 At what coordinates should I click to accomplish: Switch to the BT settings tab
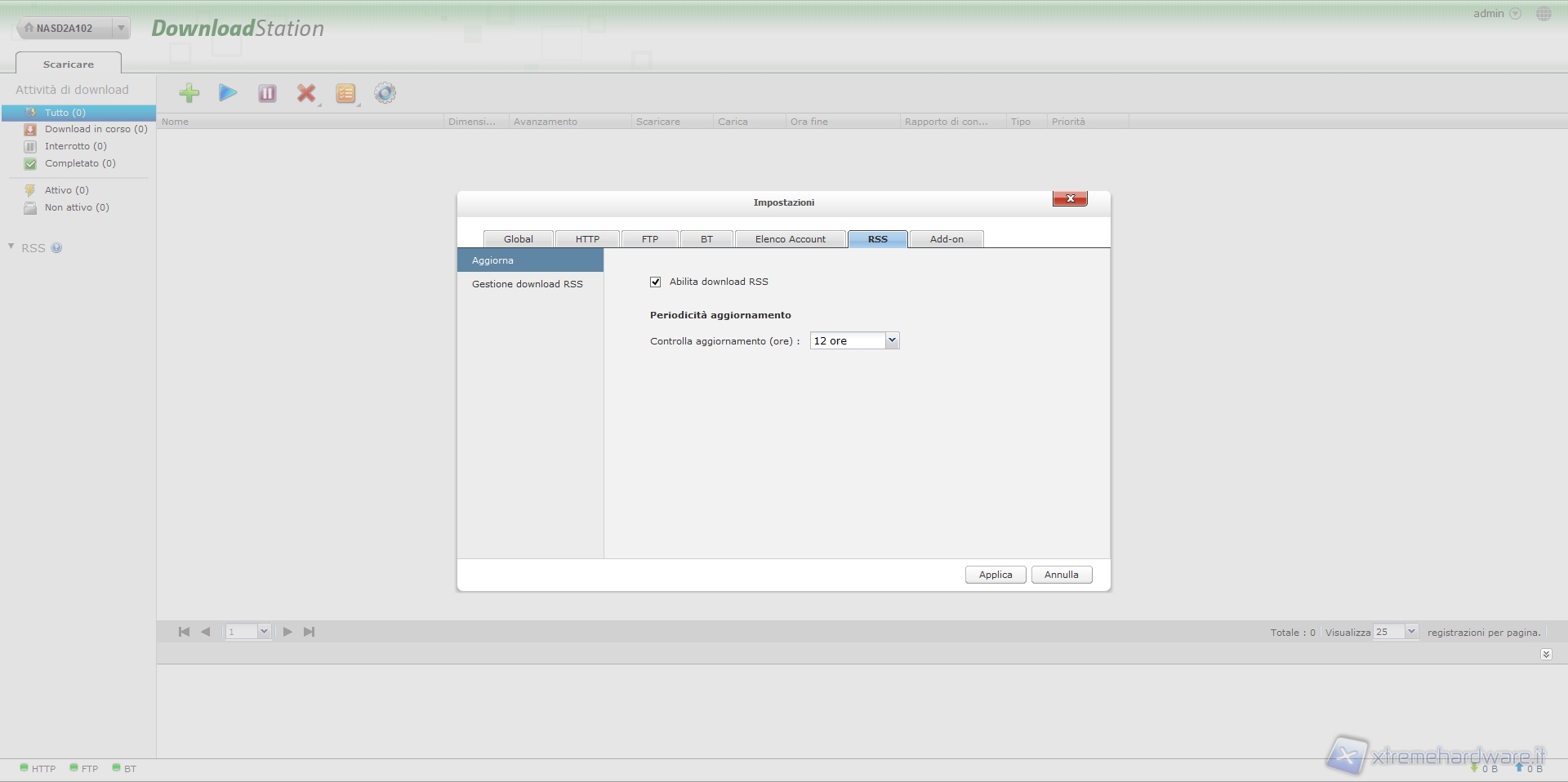point(706,239)
